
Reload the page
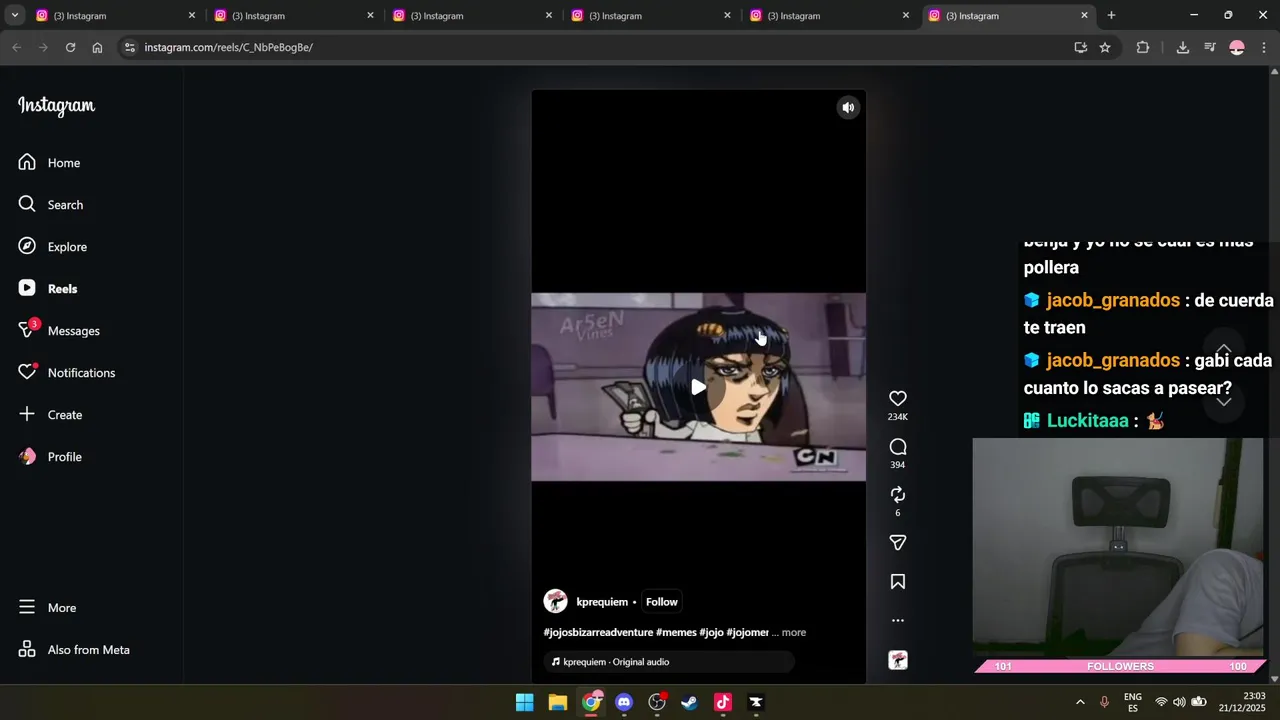70,48
